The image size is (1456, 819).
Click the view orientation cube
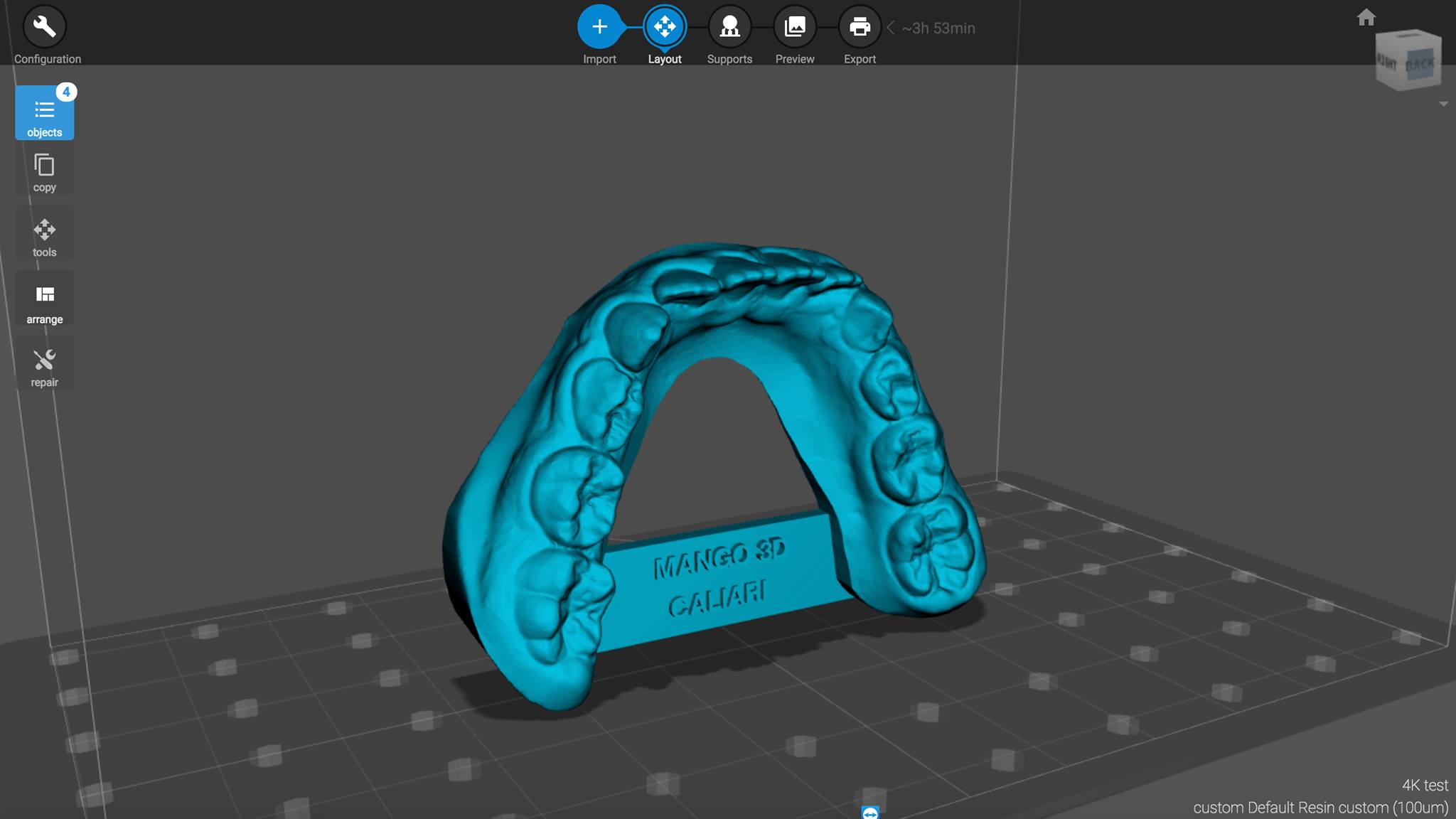(x=1408, y=60)
